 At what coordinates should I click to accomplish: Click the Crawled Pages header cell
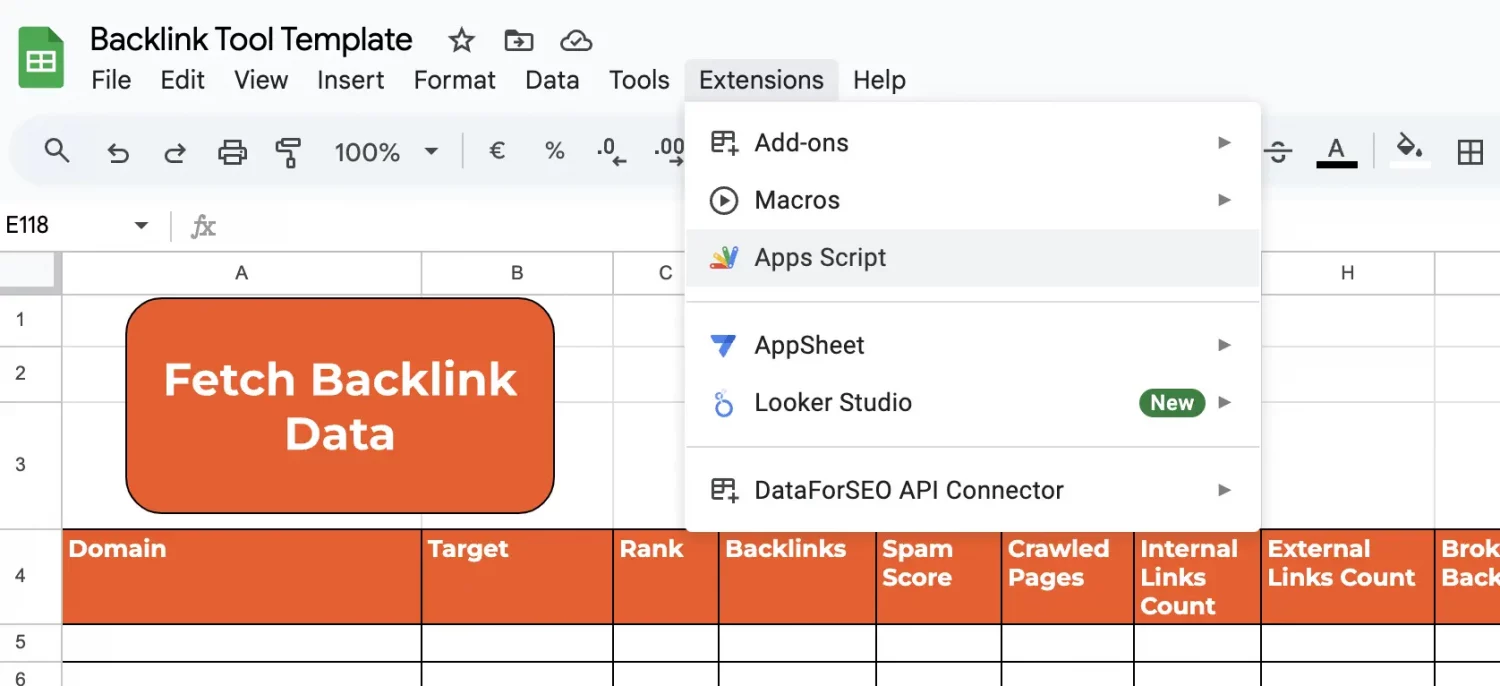click(x=1068, y=577)
